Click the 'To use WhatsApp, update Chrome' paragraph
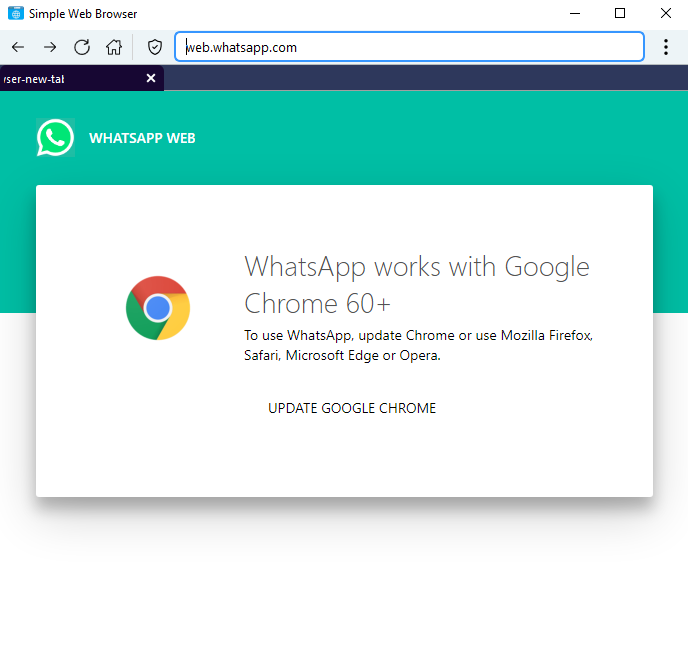The image size is (688, 650). point(418,345)
